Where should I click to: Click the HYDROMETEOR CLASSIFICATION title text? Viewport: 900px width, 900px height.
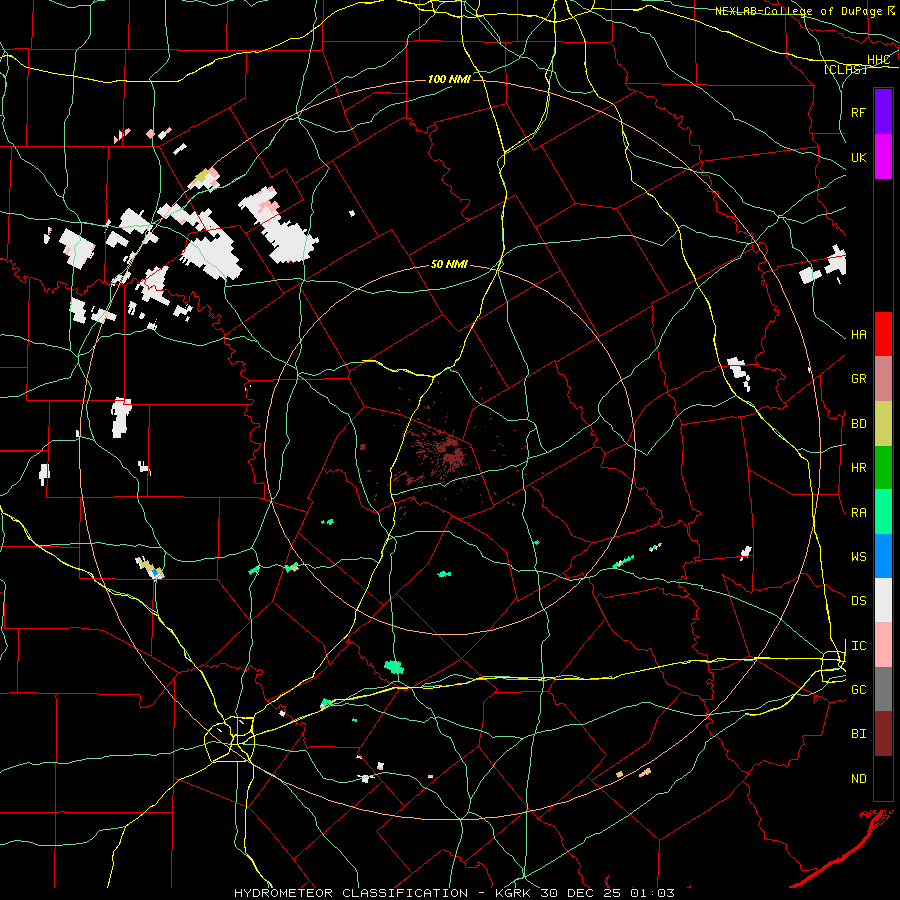[351, 893]
